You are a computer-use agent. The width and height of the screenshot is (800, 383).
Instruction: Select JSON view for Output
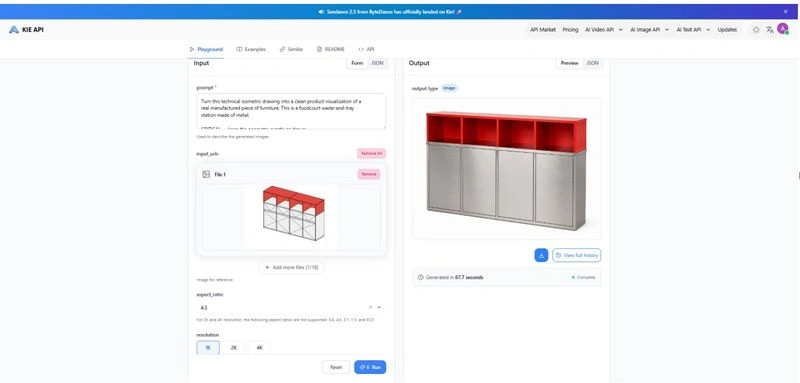[592, 63]
